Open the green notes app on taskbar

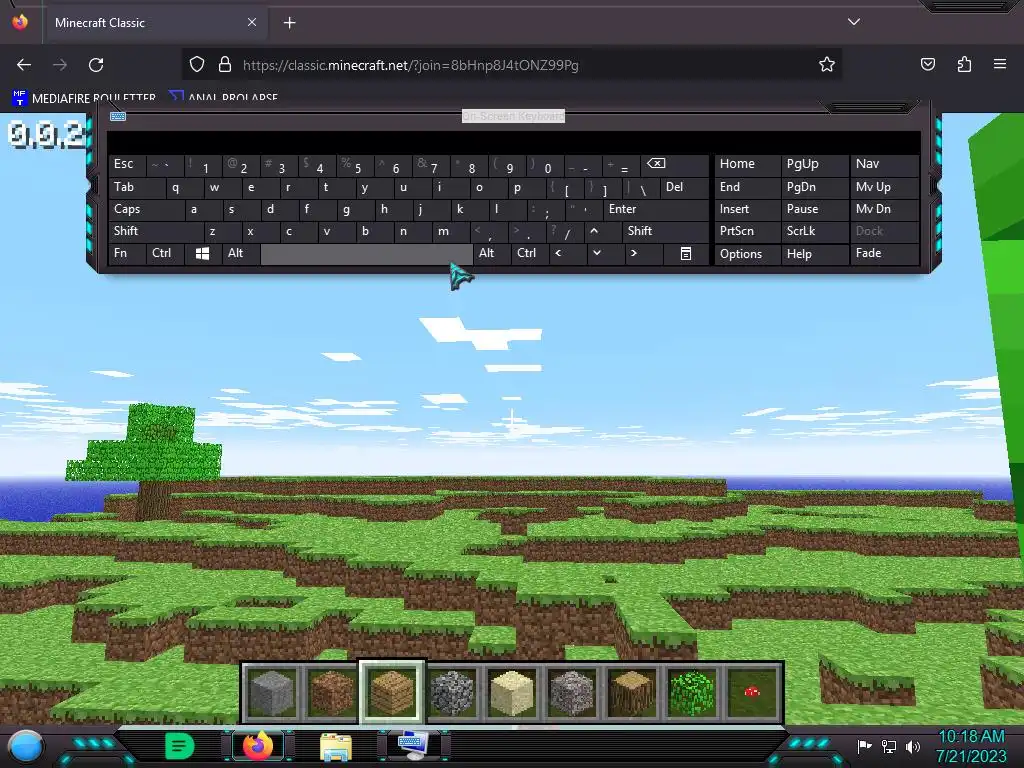[x=180, y=746]
